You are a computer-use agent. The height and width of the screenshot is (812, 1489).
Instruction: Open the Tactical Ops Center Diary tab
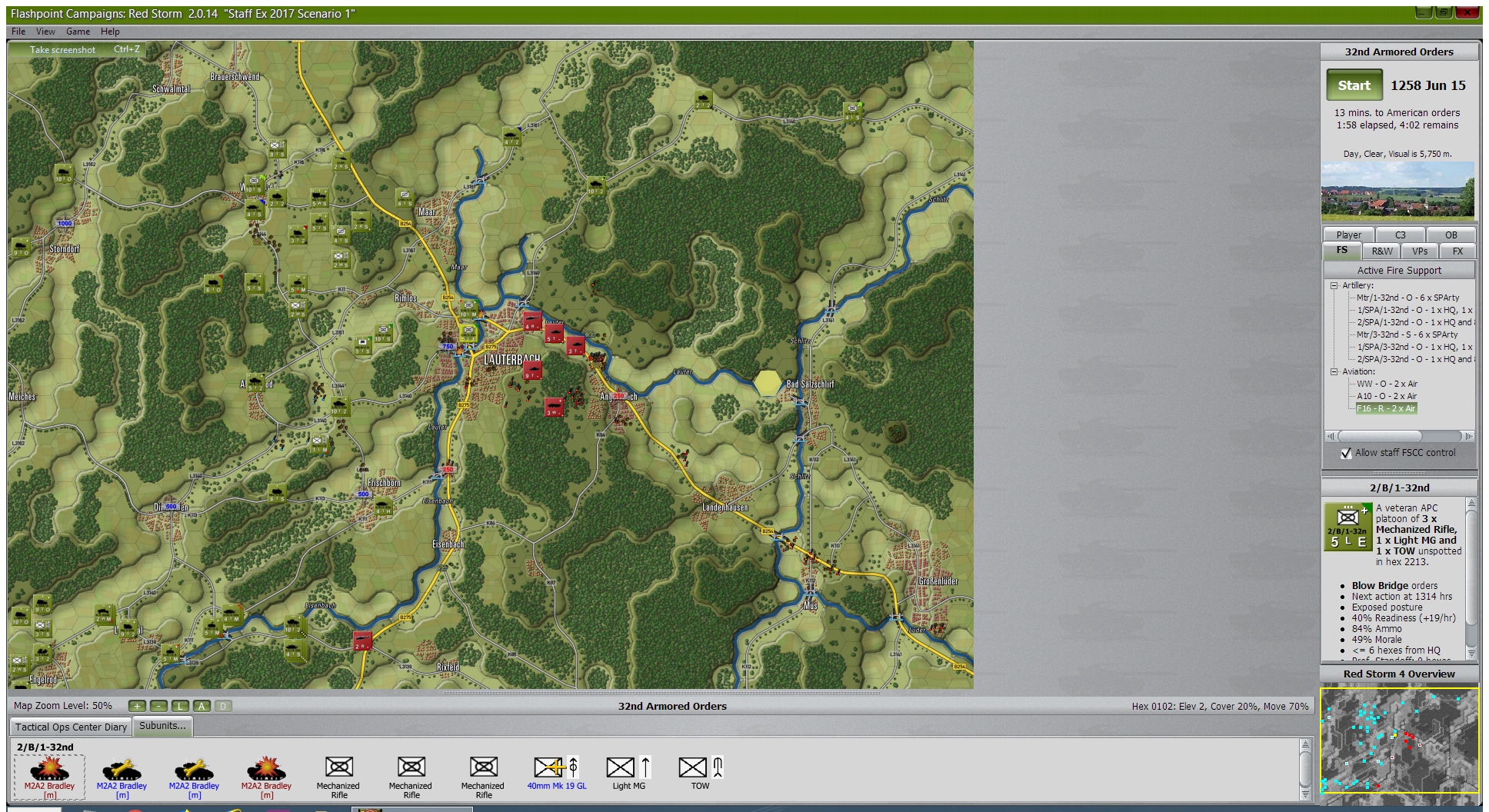pyautogui.click(x=71, y=727)
